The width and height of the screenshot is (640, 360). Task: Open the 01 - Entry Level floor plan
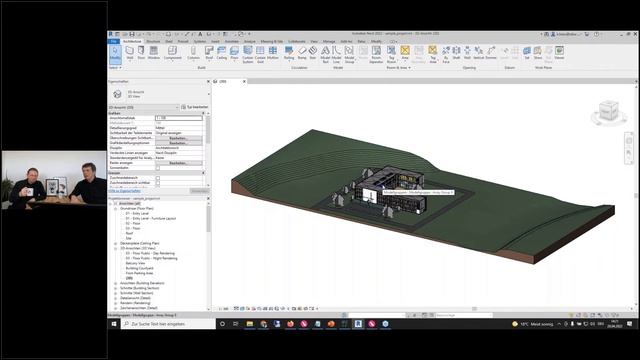click(137, 213)
